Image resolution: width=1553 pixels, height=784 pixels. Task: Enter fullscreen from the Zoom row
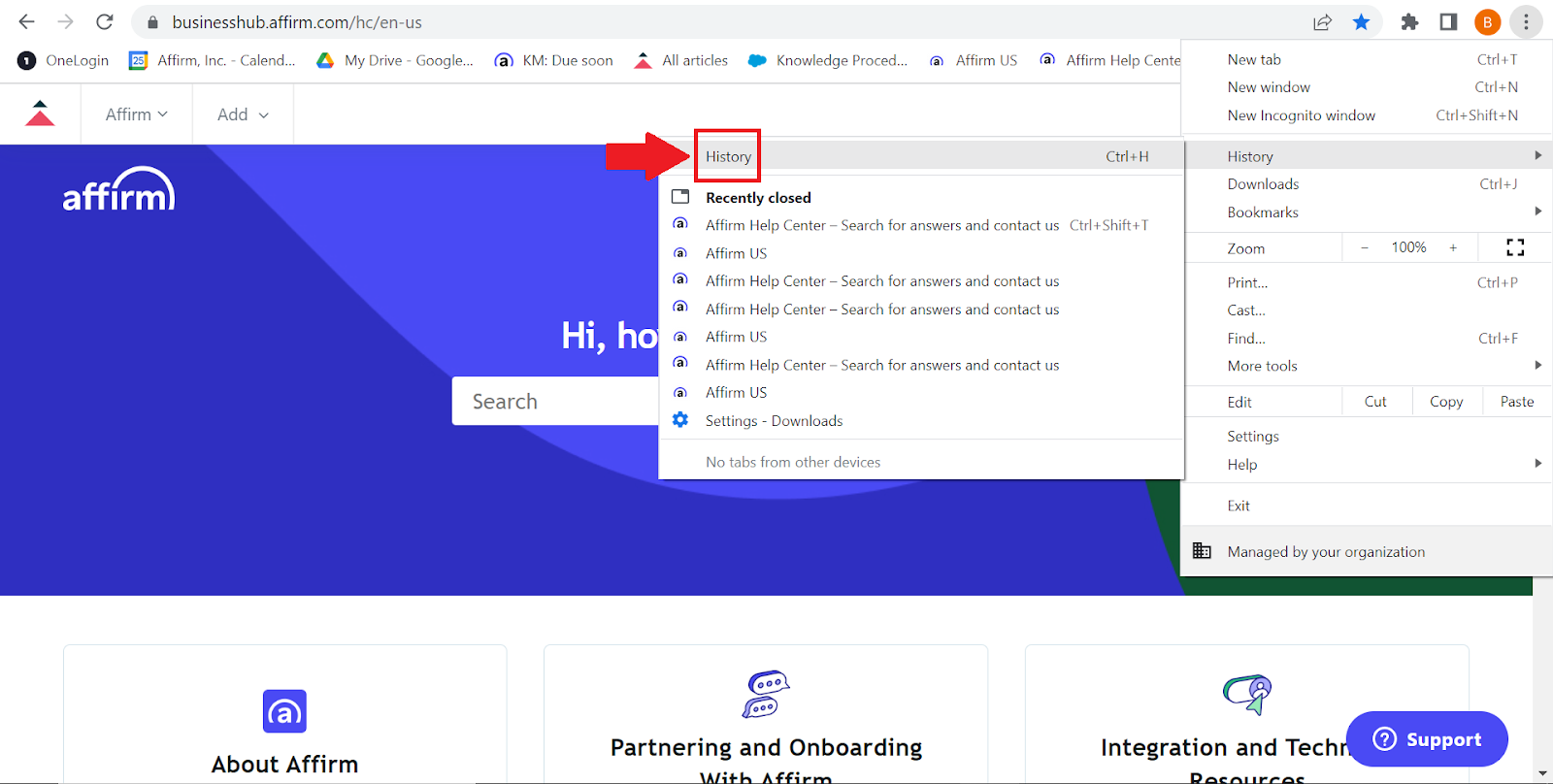click(1515, 247)
